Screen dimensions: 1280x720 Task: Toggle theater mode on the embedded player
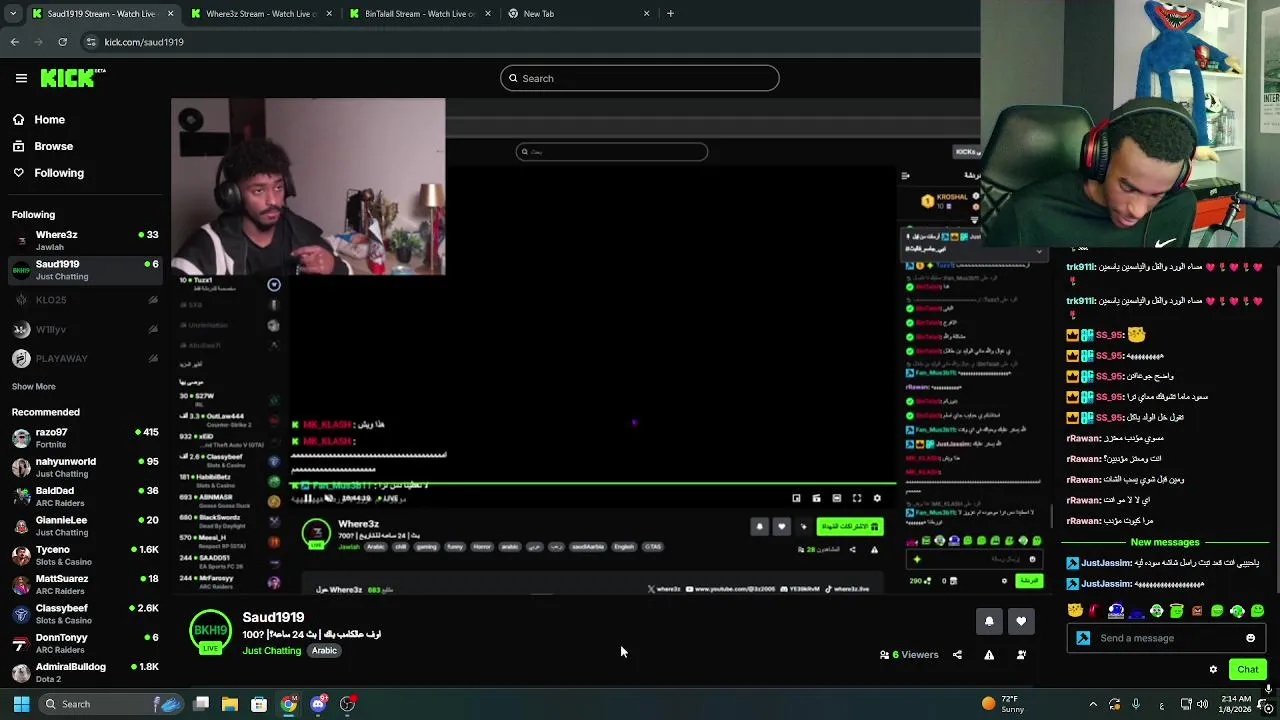(x=837, y=498)
